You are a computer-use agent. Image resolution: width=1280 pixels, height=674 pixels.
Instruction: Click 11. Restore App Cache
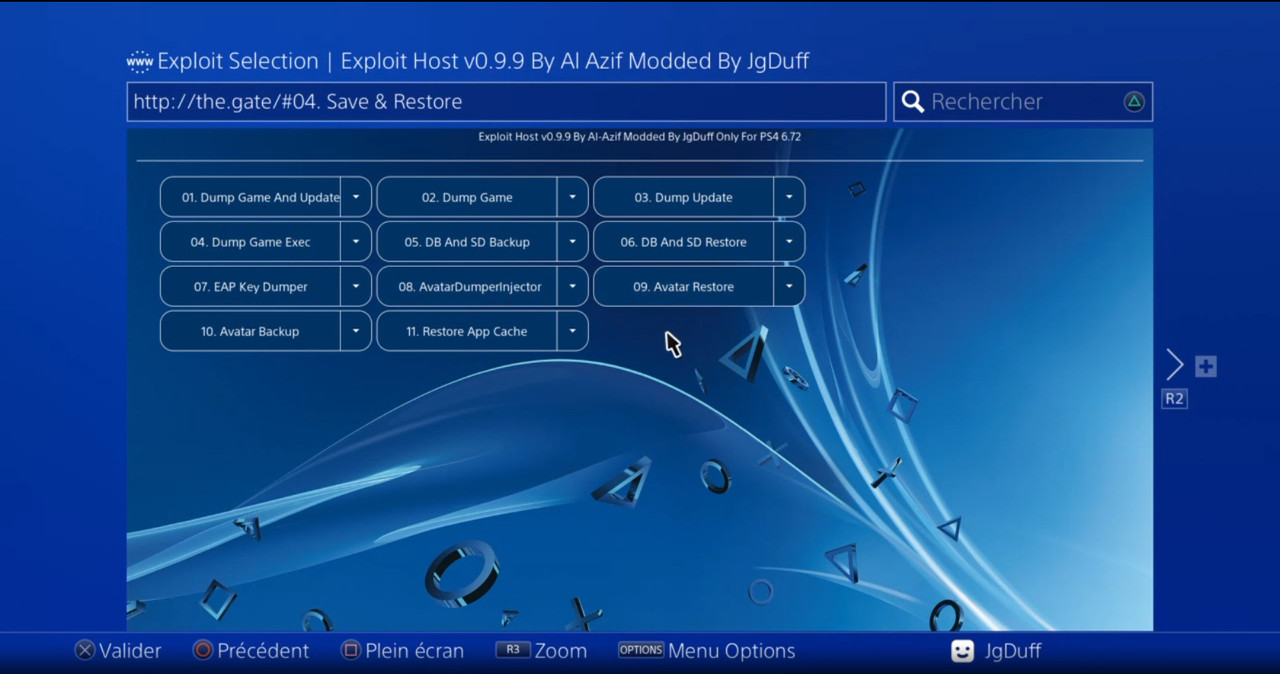[467, 331]
